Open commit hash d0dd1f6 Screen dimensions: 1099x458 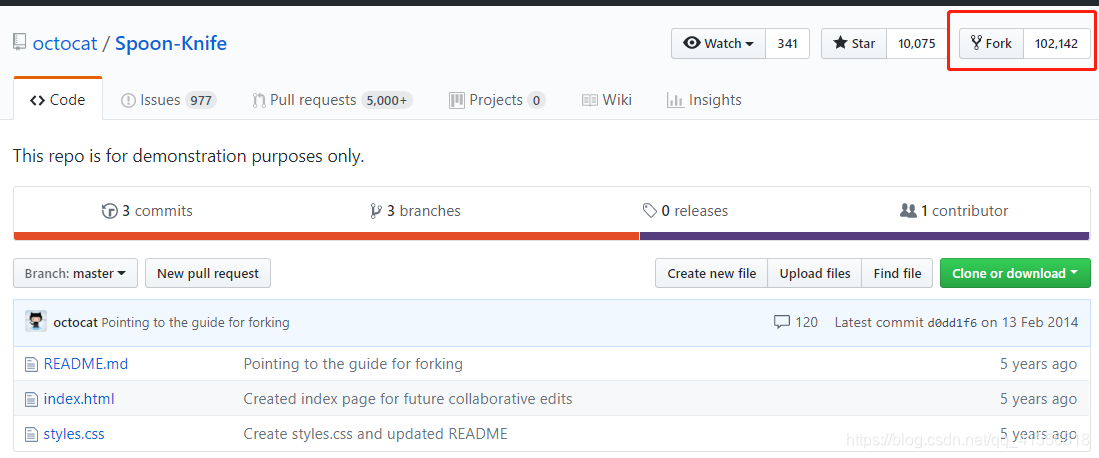(x=953, y=323)
